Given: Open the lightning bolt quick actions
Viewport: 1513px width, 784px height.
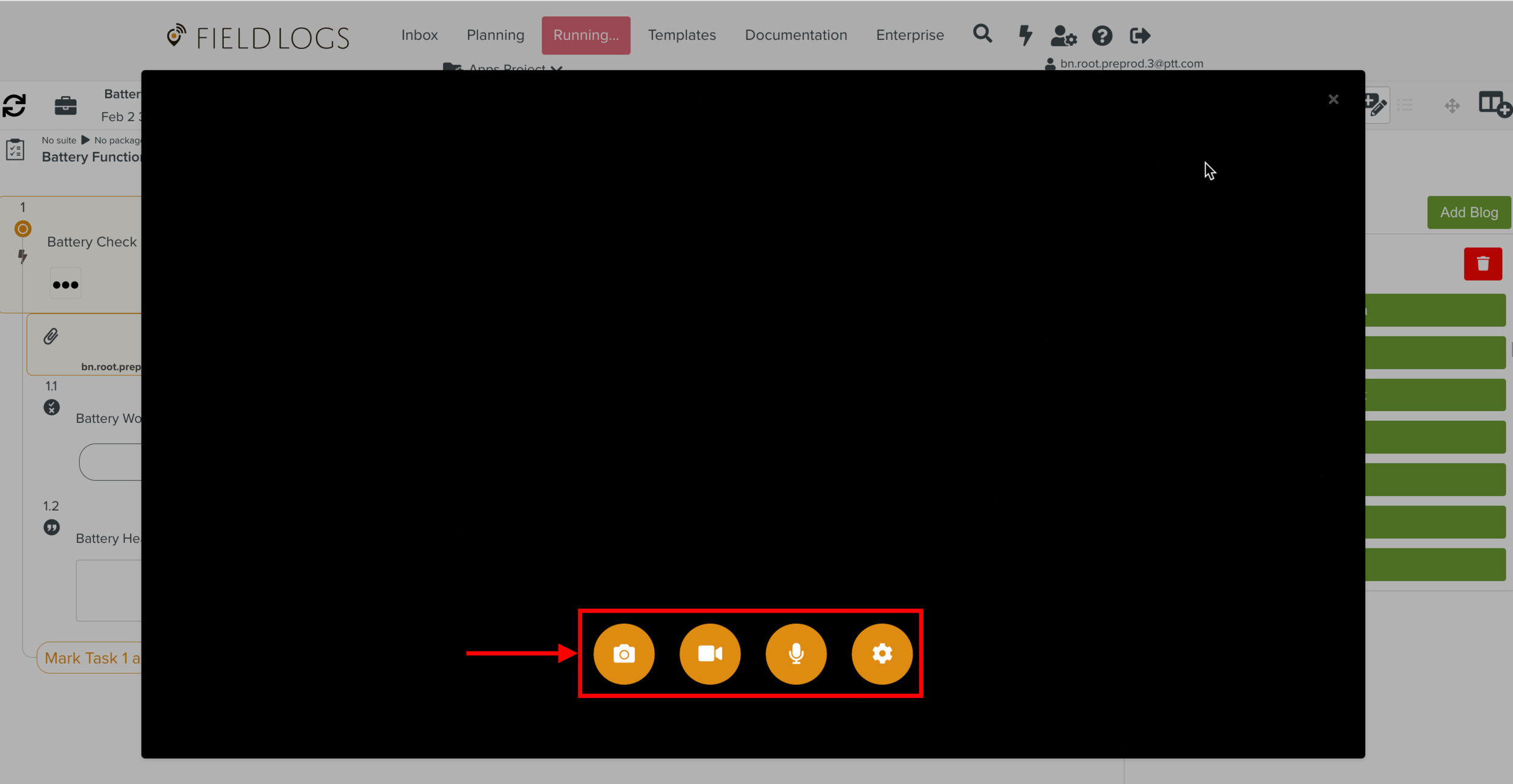Looking at the screenshot, I should point(1025,35).
